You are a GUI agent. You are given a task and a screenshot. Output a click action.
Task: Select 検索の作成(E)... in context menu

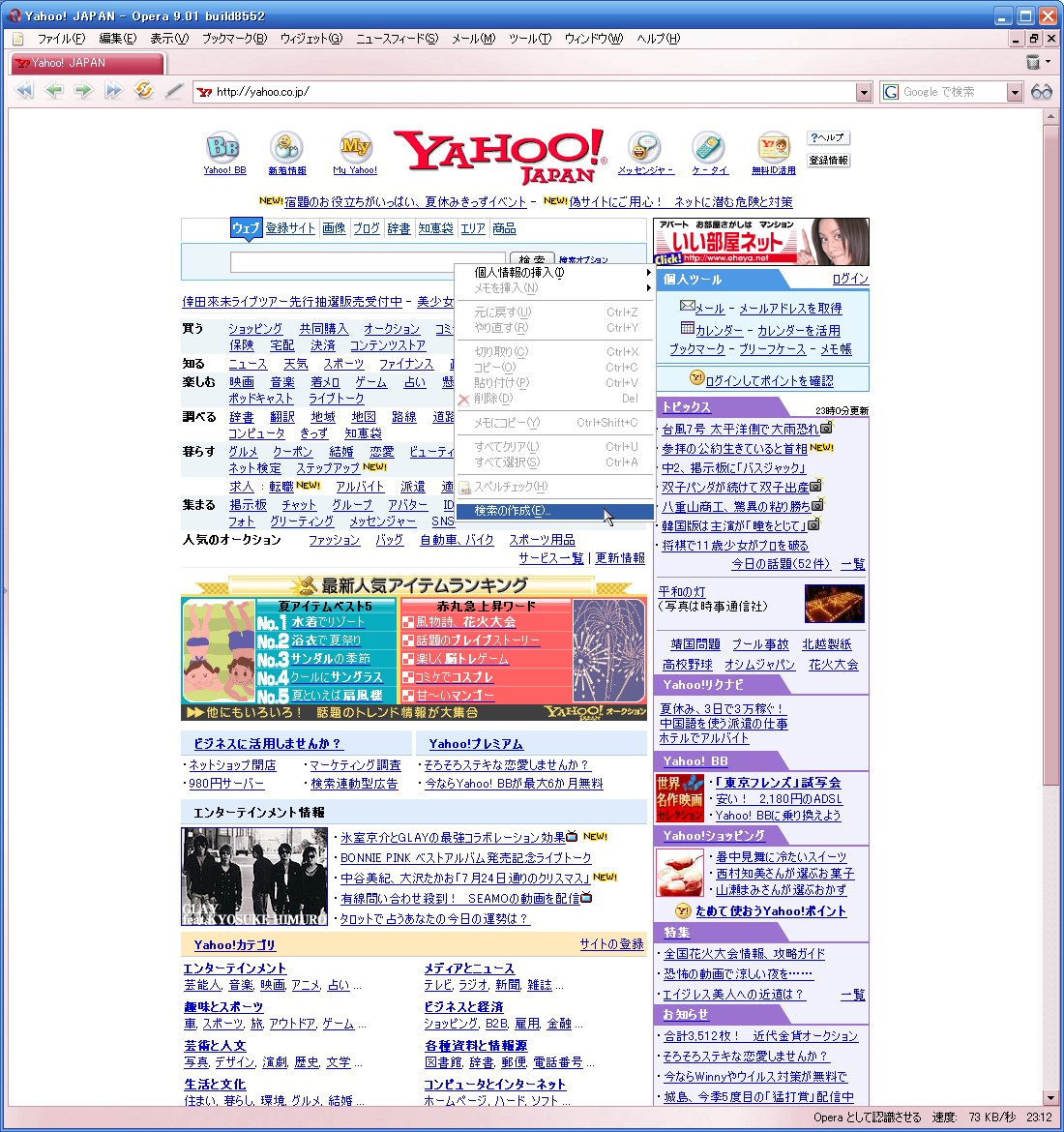pos(555,511)
